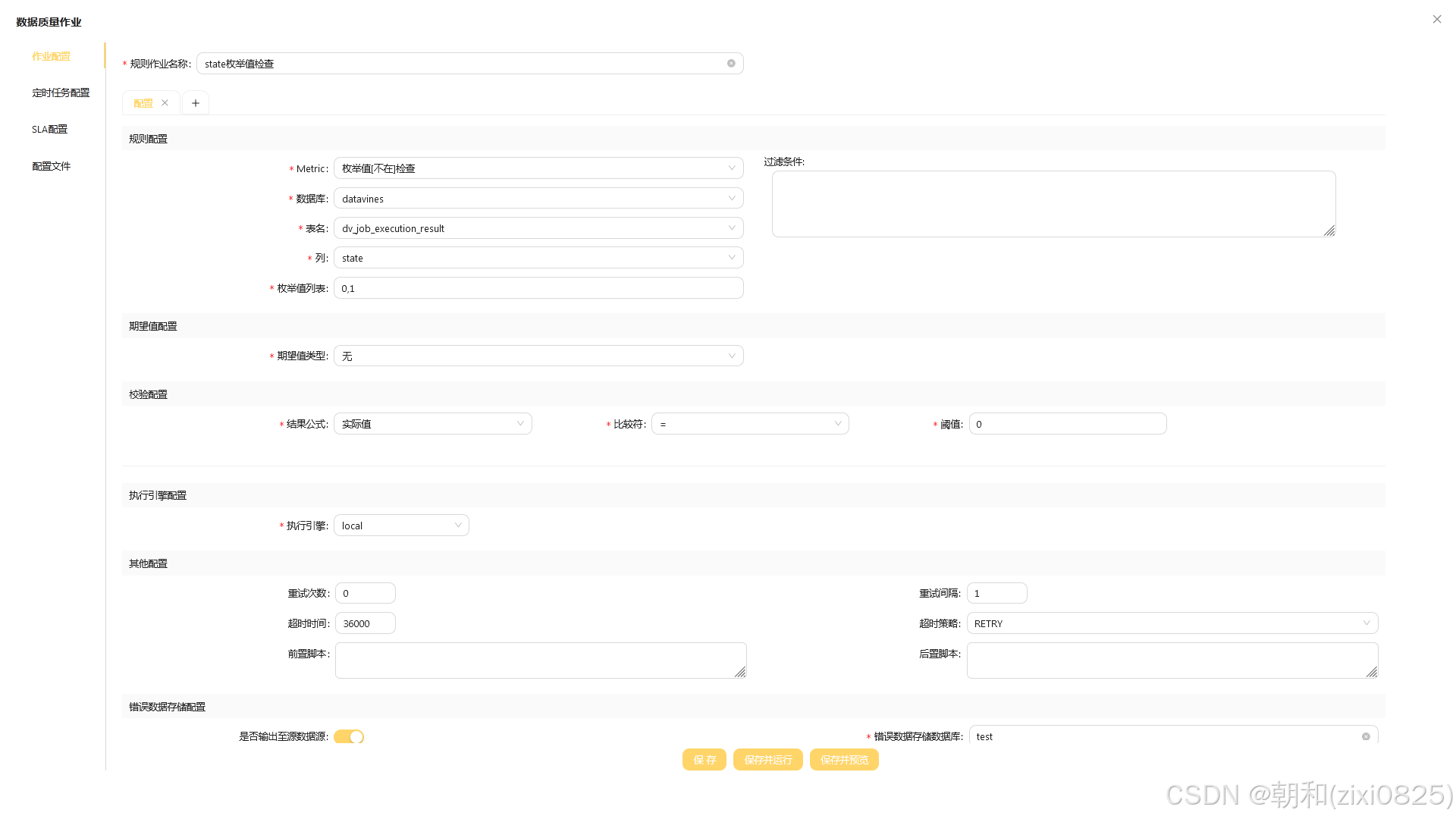Open the 执行引擎 local dropdown
The height and width of the screenshot is (819, 1456).
coord(401,526)
